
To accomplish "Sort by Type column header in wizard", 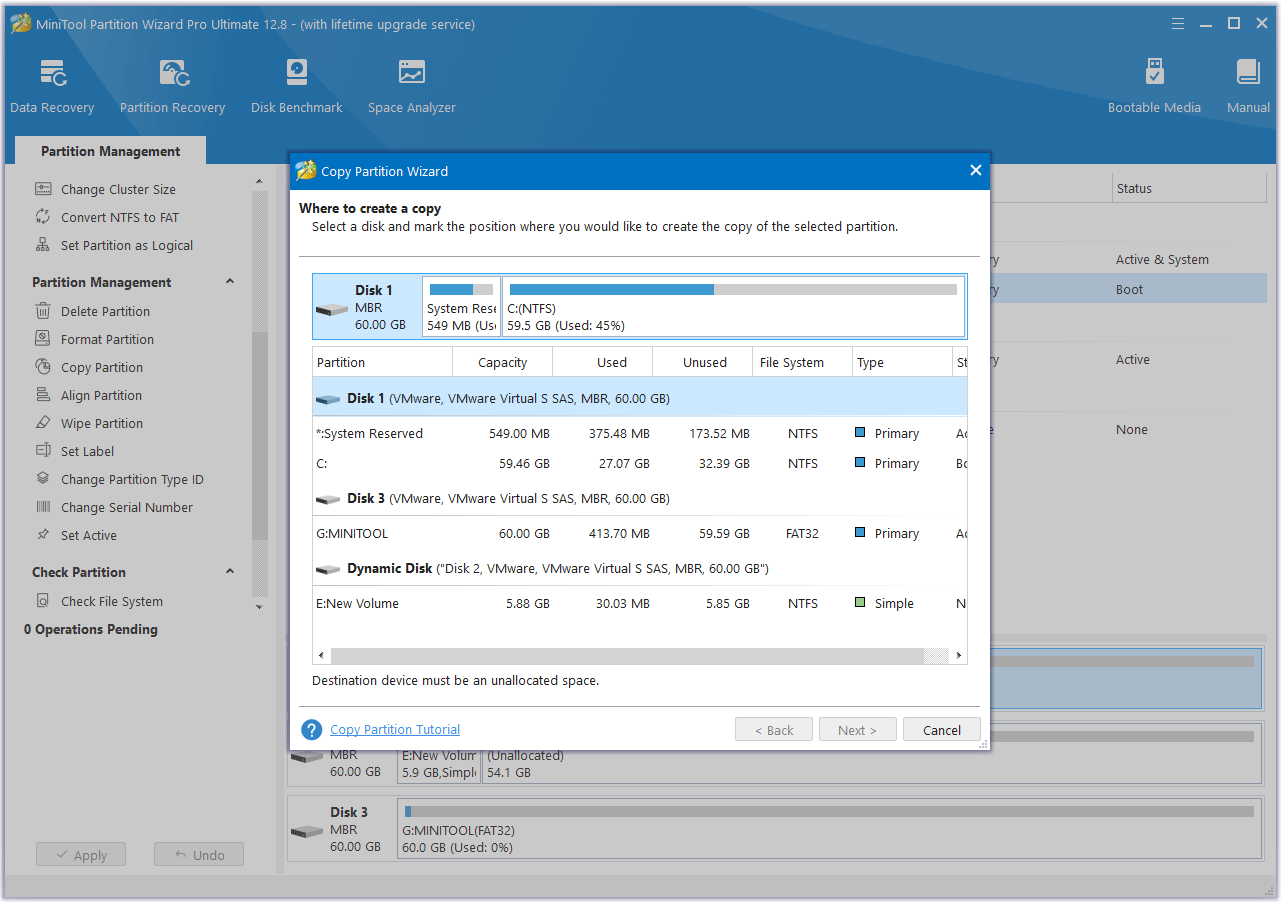I will [902, 362].
